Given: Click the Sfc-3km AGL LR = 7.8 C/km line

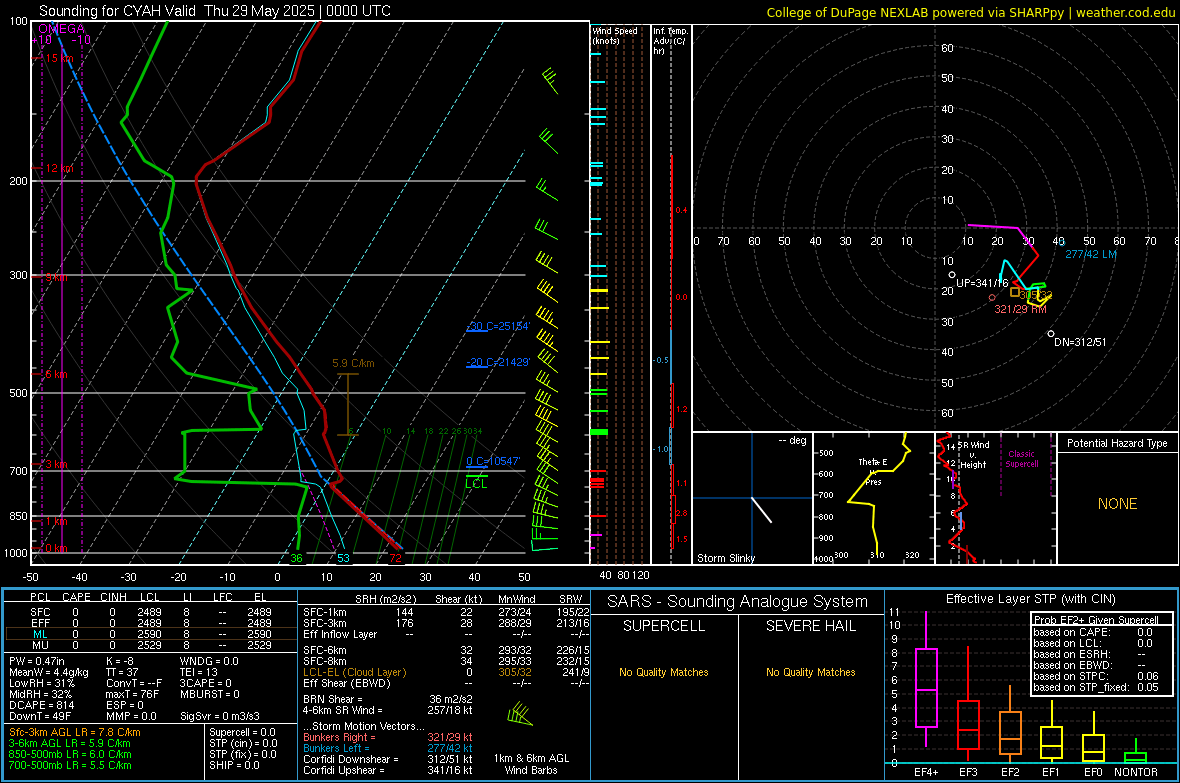Looking at the screenshot, I should 75,732.
